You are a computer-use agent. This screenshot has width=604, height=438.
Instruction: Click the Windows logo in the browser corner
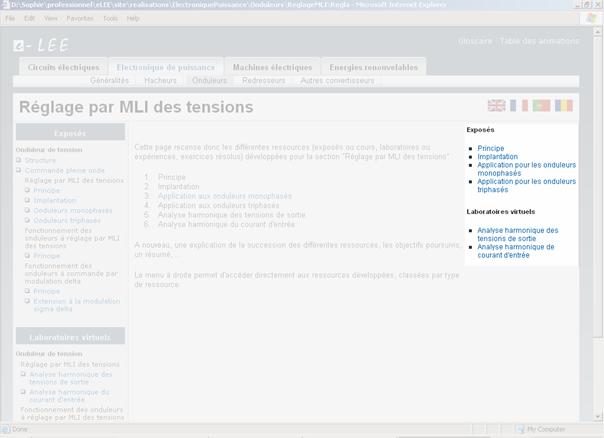coord(592,18)
